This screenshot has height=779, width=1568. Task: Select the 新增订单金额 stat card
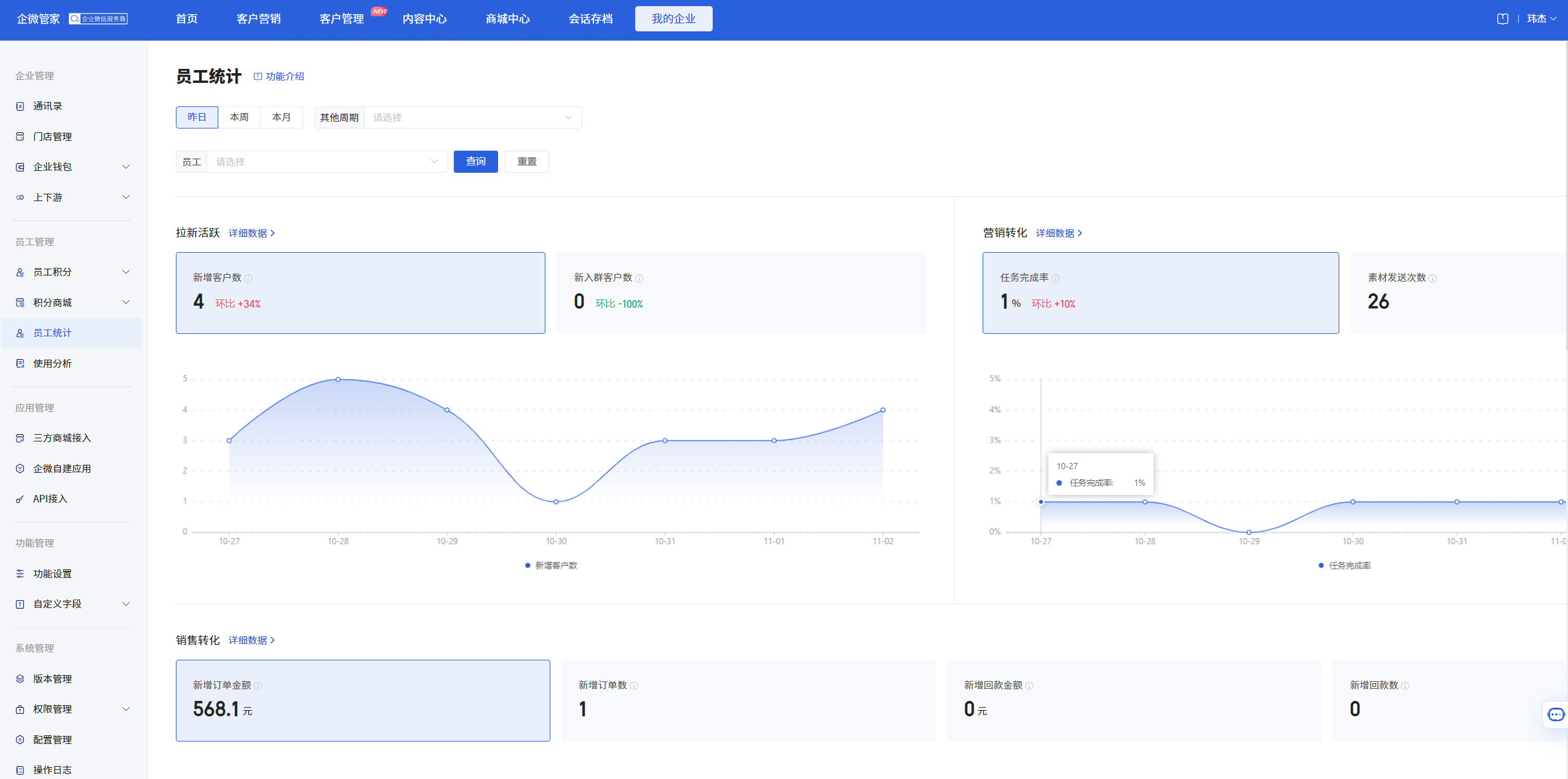363,700
